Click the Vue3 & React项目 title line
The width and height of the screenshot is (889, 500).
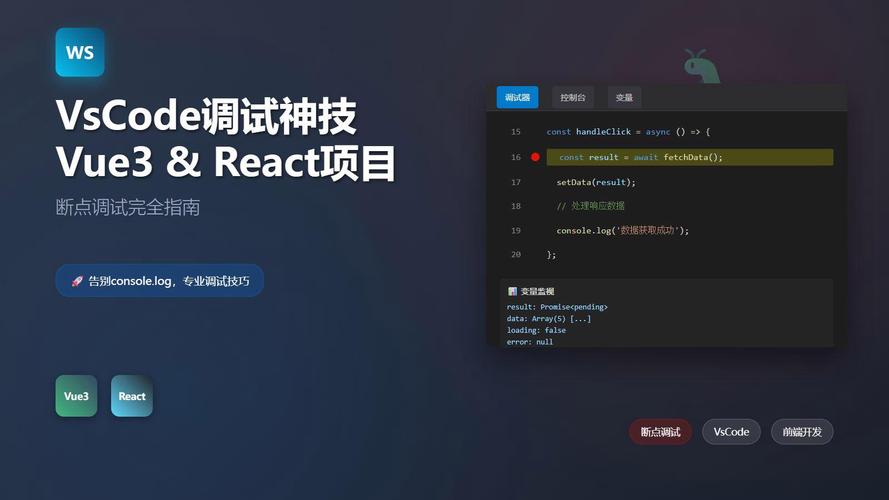(x=225, y=163)
